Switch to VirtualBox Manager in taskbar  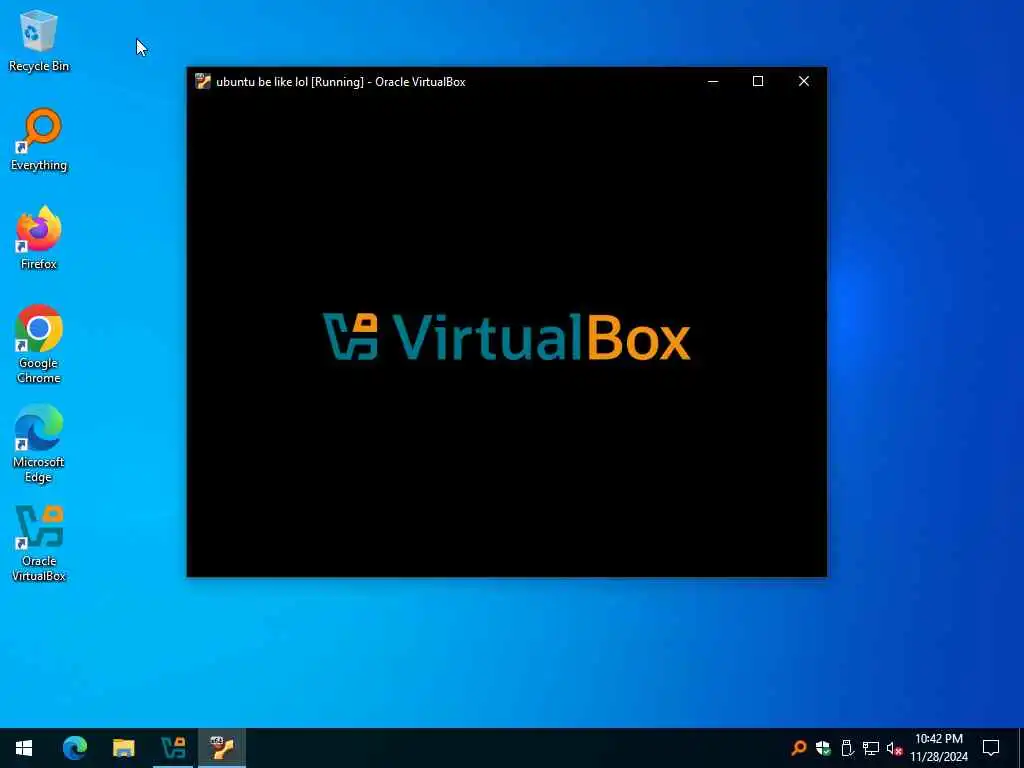(173, 748)
